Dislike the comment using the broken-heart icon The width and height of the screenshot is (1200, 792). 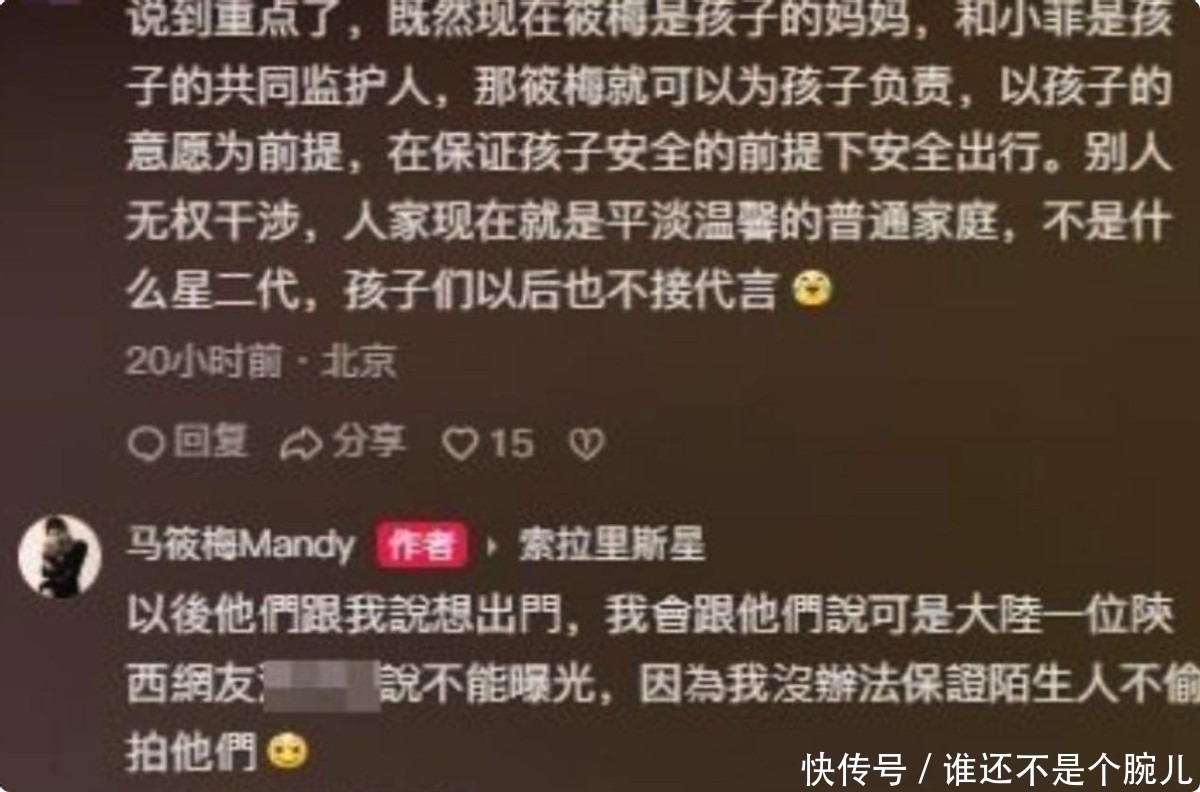tap(585, 444)
